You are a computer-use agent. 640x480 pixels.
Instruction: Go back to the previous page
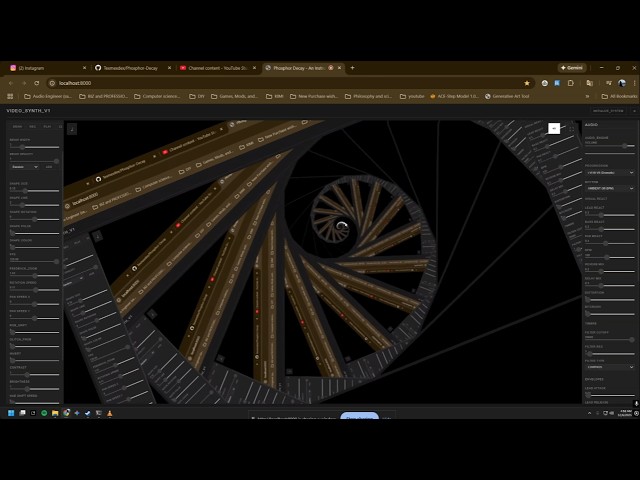pos(11,83)
